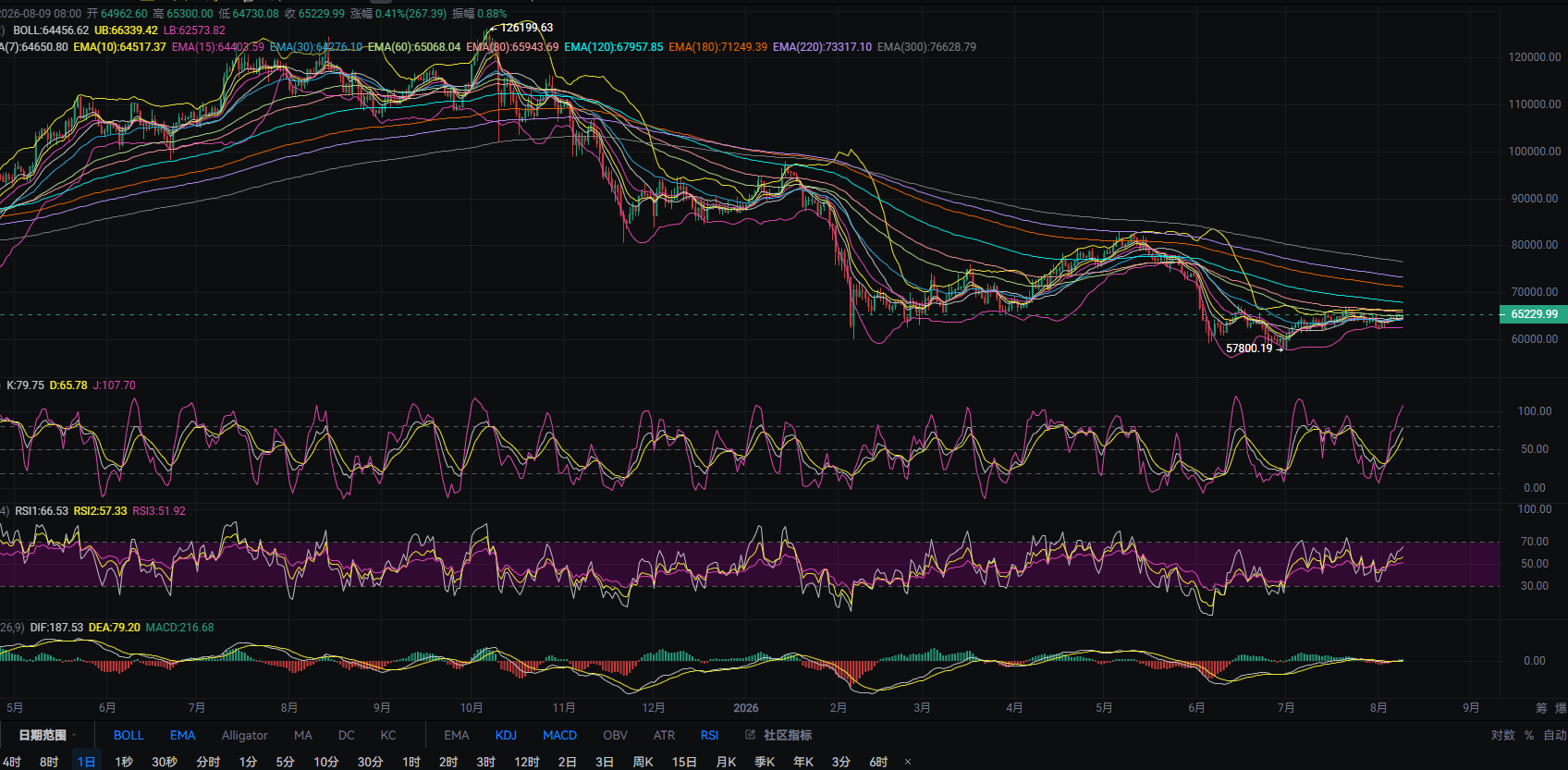The image size is (1568, 770).
Task: Switch price axis to % percentage mode
Action: pyautogui.click(x=1529, y=735)
